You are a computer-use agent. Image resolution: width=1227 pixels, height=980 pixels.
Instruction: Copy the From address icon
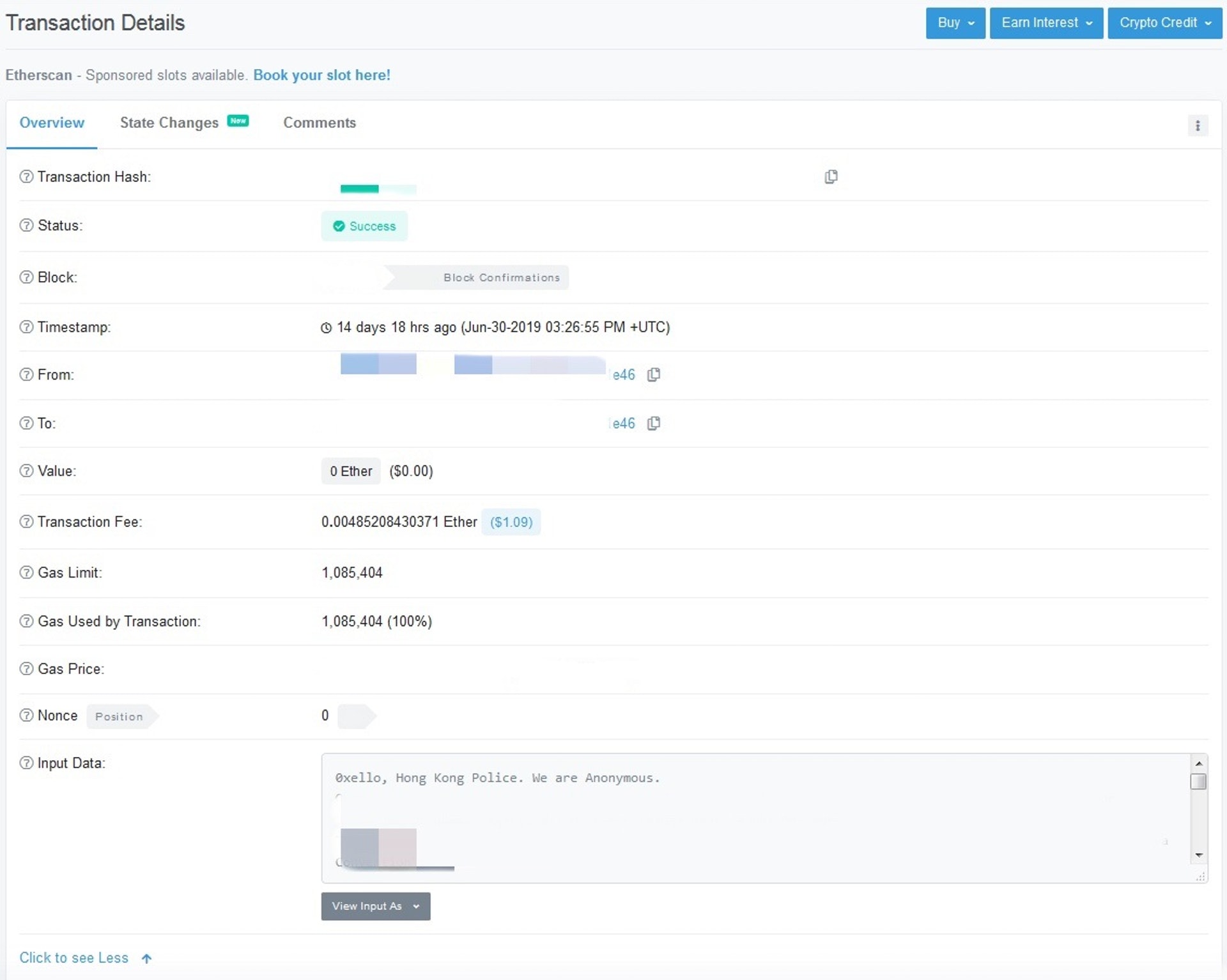(653, 375)
